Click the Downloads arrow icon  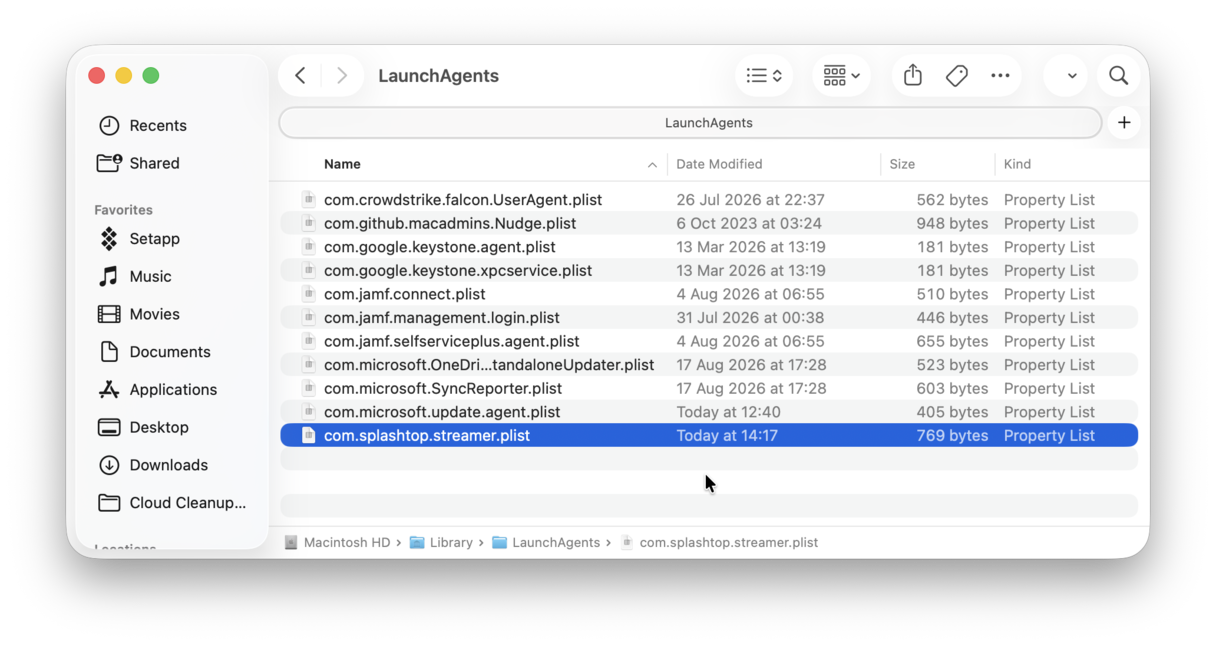(109, 465)
